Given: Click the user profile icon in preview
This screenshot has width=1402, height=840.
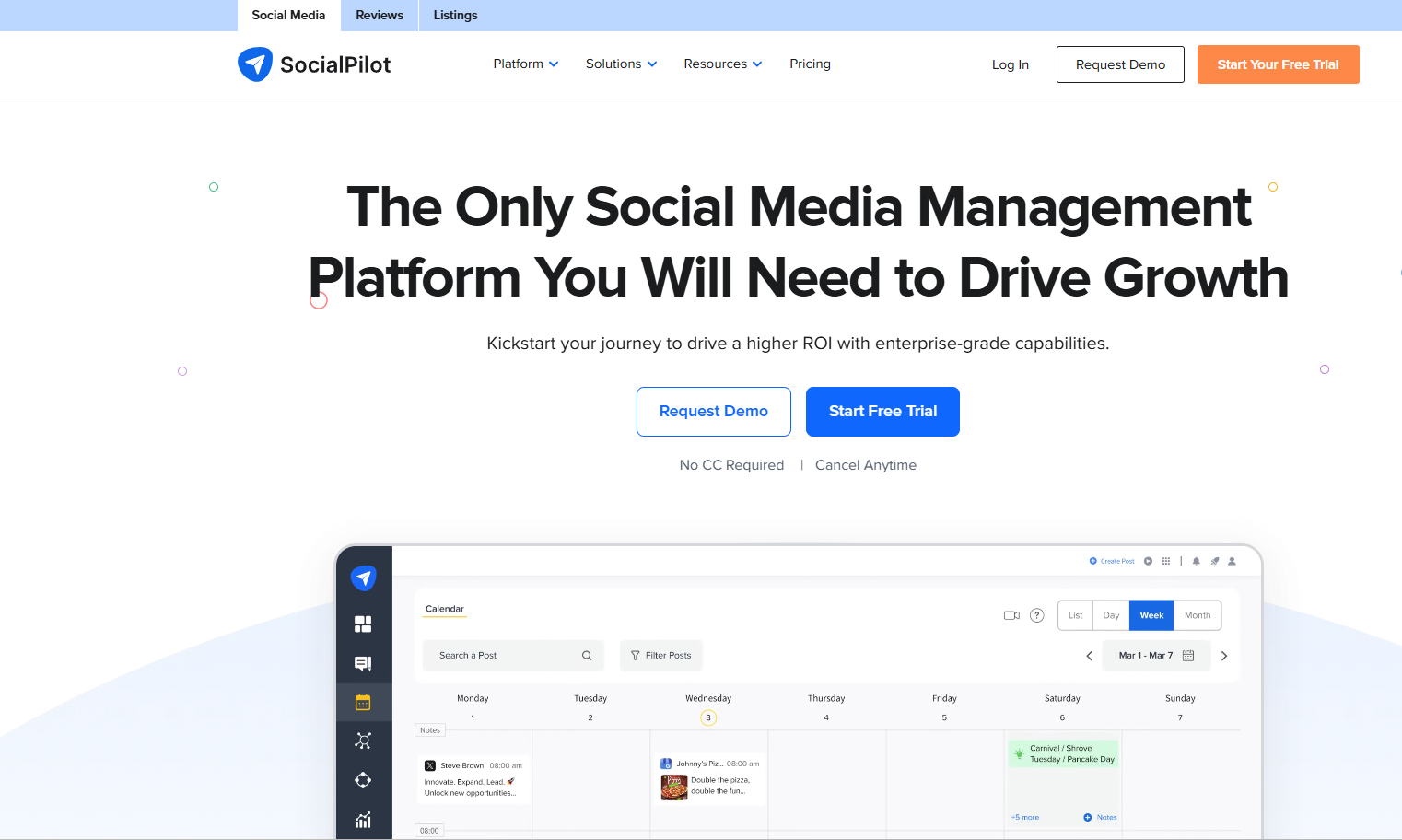Looking at the screenshot, I should pyautogui.click(x=1232, y=561).
